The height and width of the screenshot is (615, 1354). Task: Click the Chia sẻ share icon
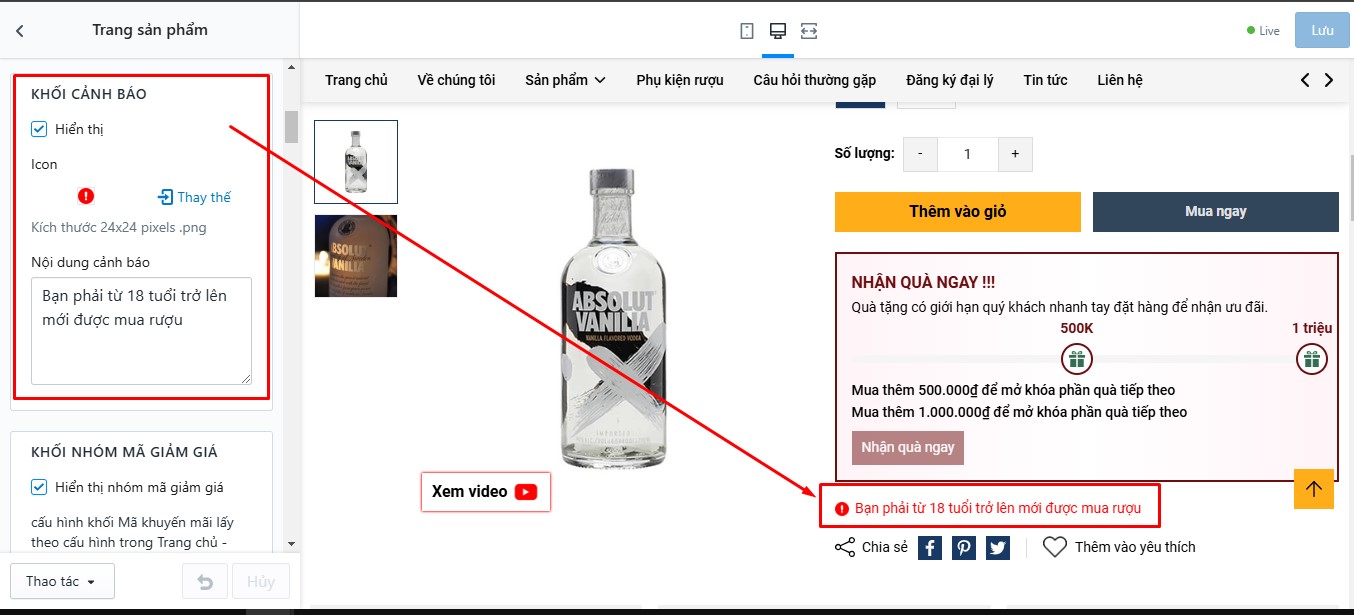pyautogui.click(x=845, y=547)
